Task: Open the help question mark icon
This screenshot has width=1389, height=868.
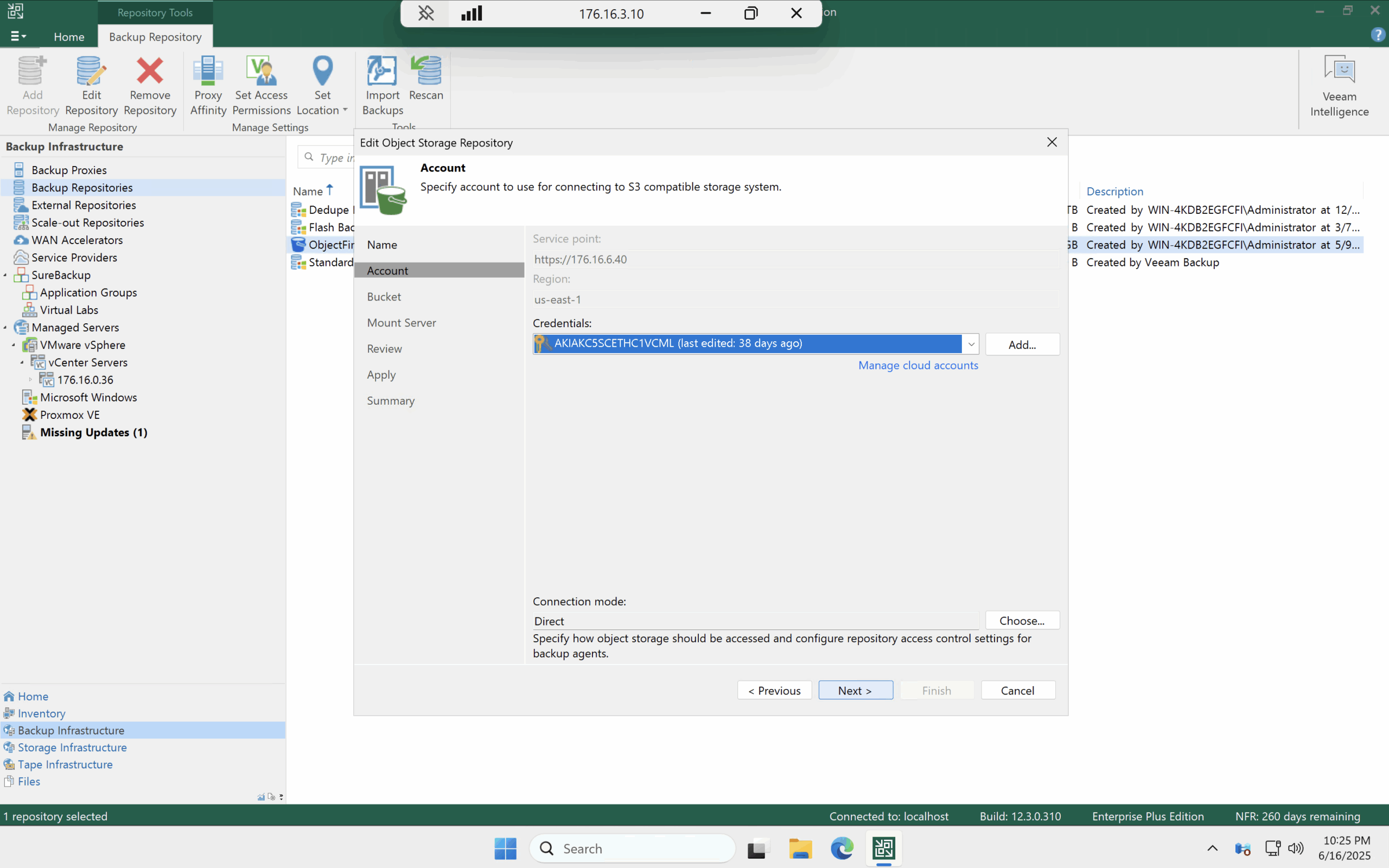Action: click(1378, 35)
